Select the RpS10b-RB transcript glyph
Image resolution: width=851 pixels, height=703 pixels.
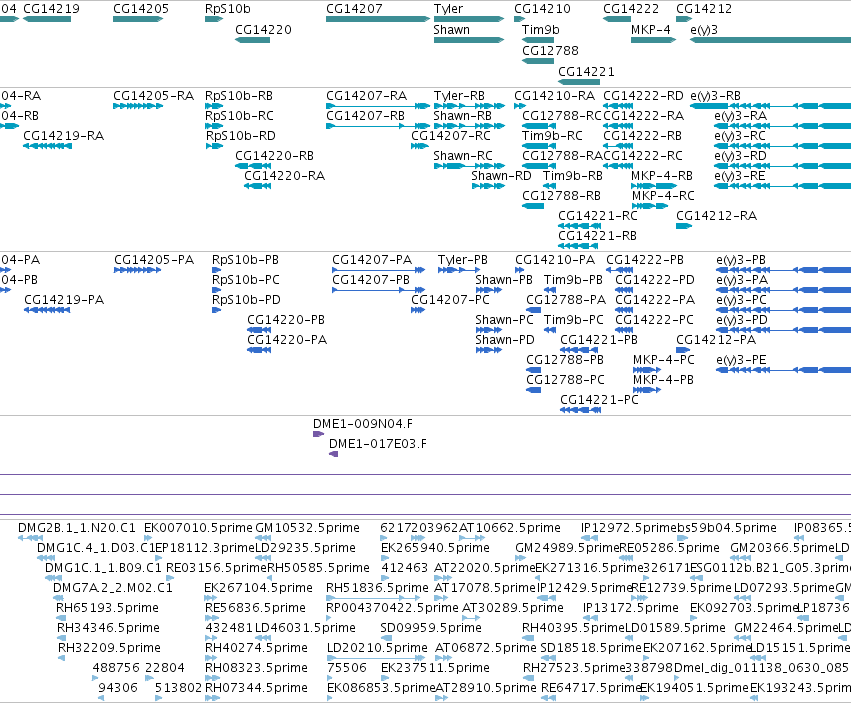pyautogui.click(x=214, y=106)
